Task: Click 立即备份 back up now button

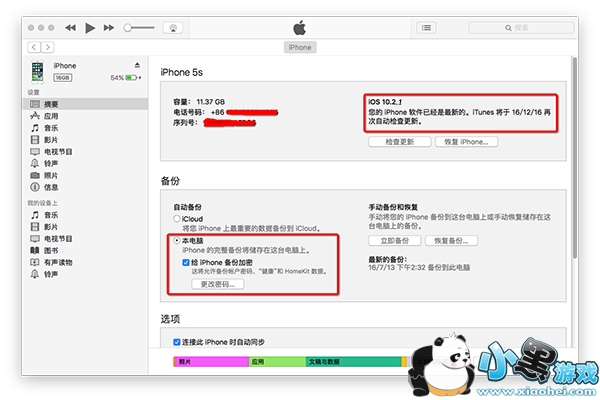Action: 395,240
